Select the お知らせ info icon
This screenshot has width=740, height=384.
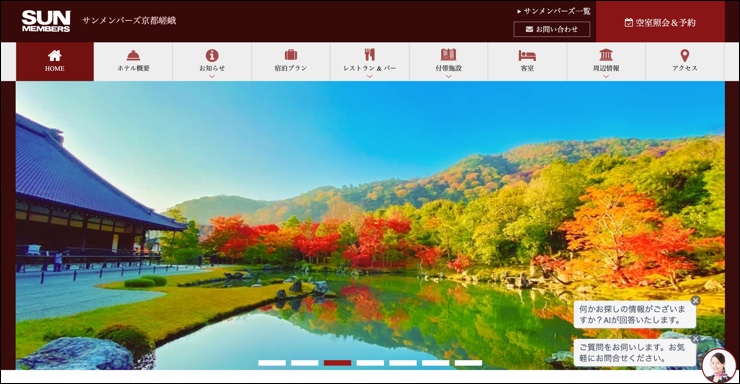(212, 55)
